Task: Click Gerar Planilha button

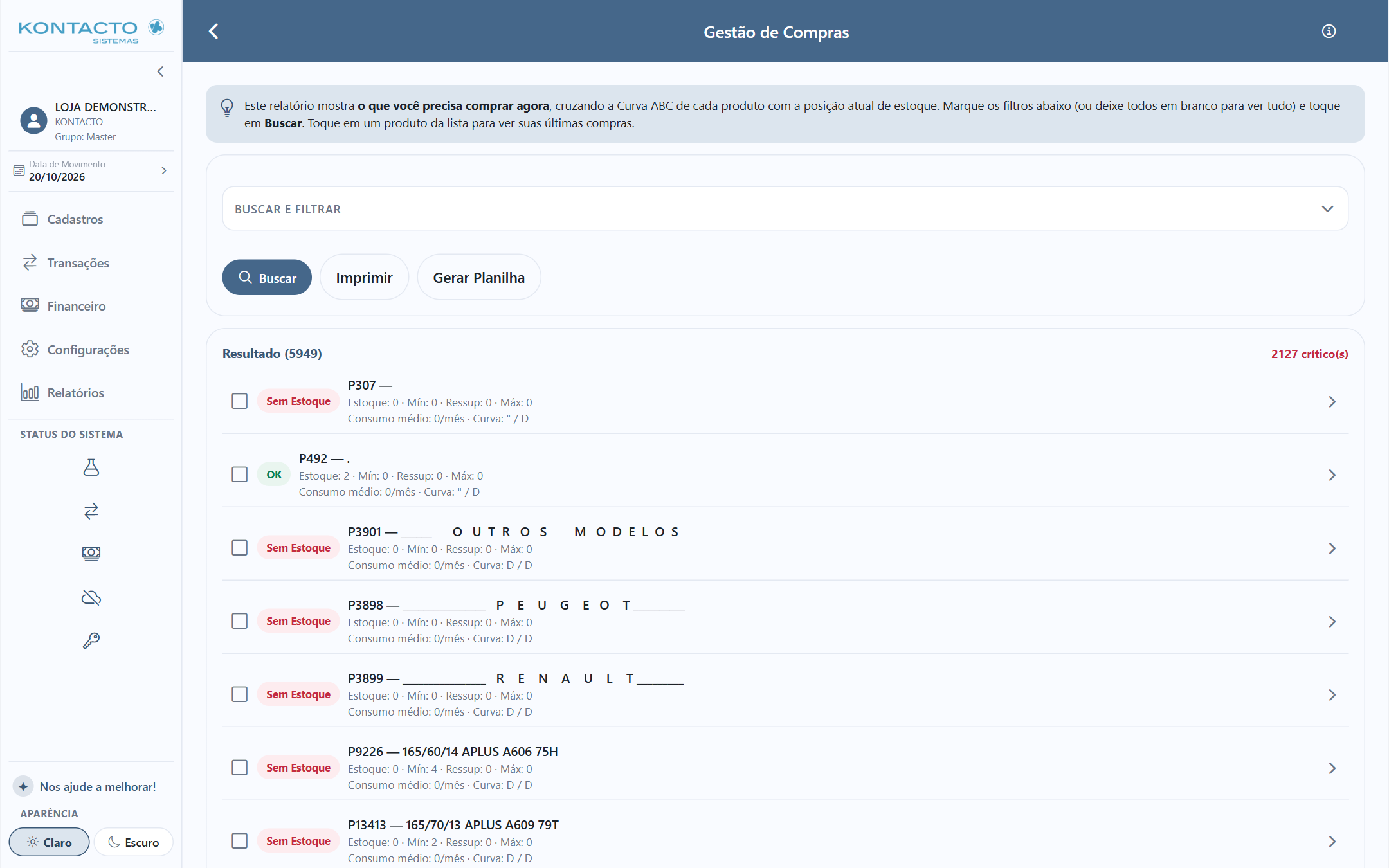Action: click(x=478, y=277)
